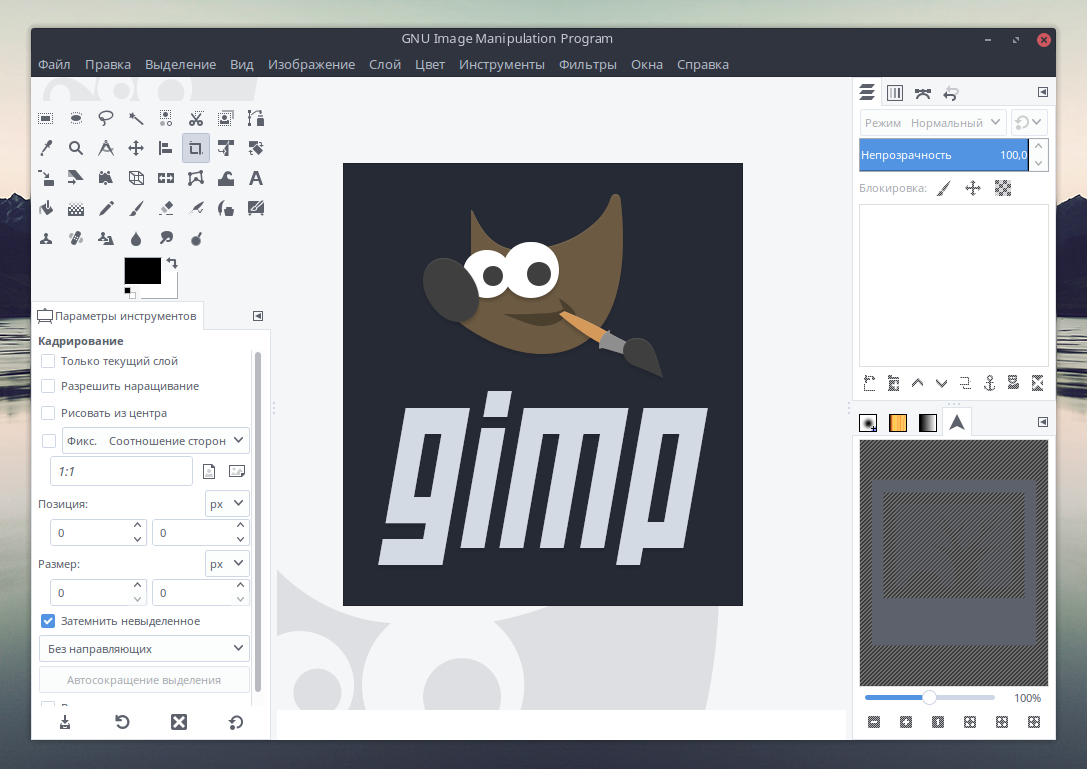This screenshot has height=769, width=1087.
Task: Open the Позиция px unit dropdown
Action: coord(227,504)
